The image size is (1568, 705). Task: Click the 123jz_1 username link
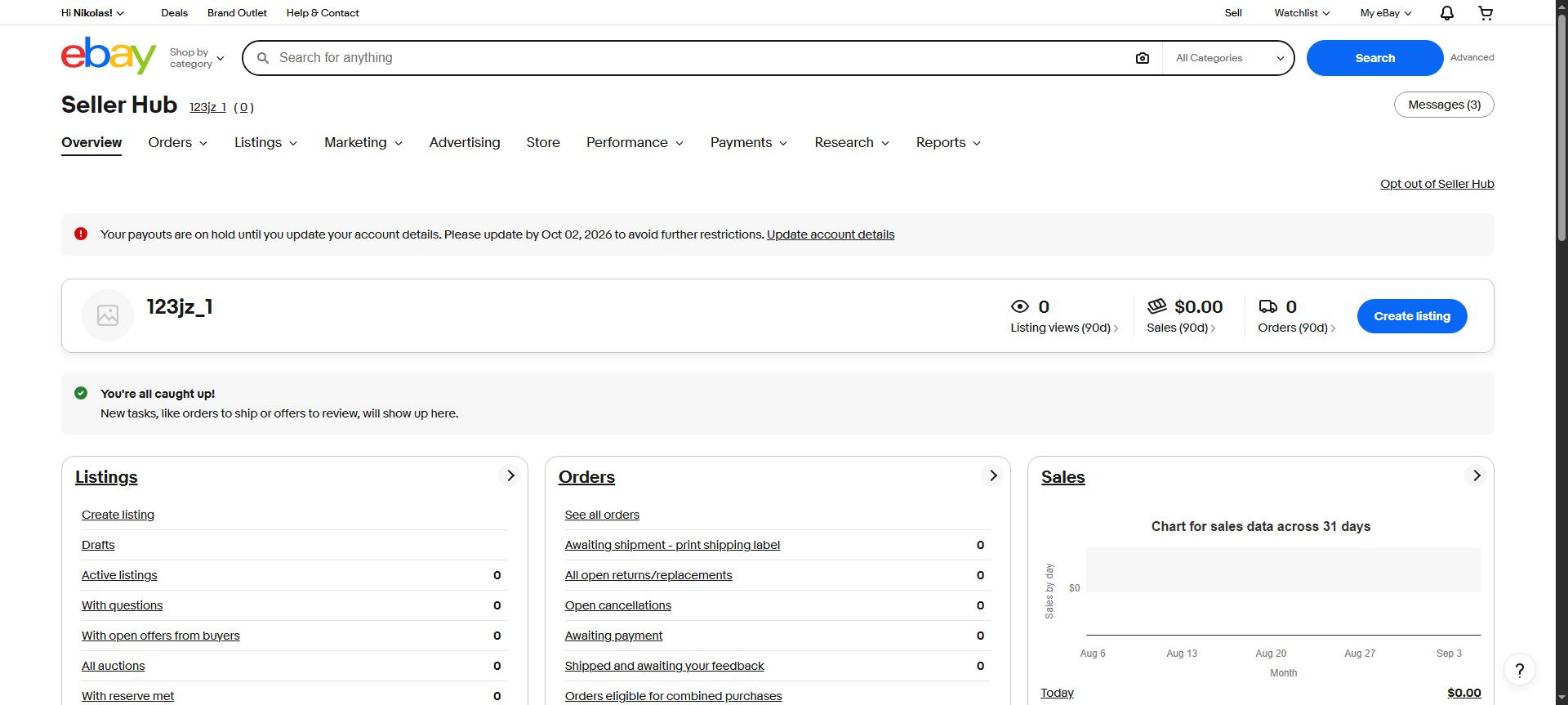tap(207, 107)
